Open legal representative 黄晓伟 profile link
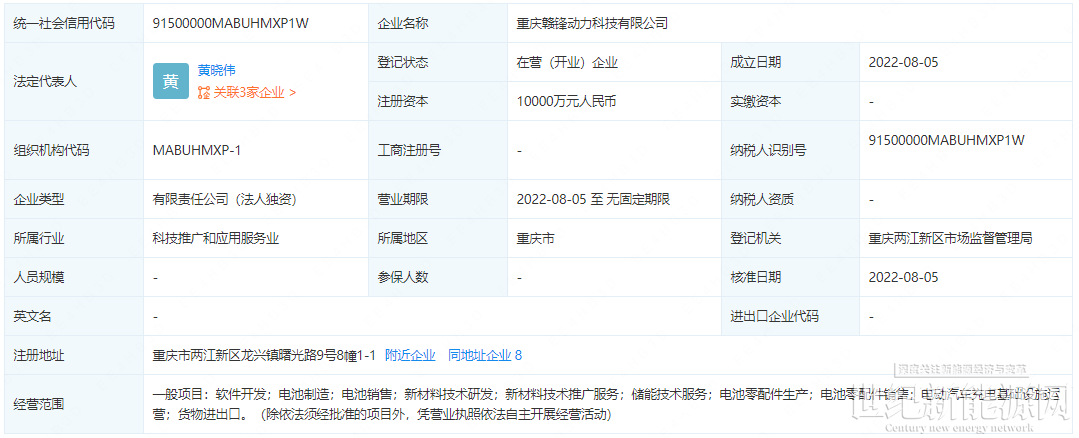 (217, 70)
